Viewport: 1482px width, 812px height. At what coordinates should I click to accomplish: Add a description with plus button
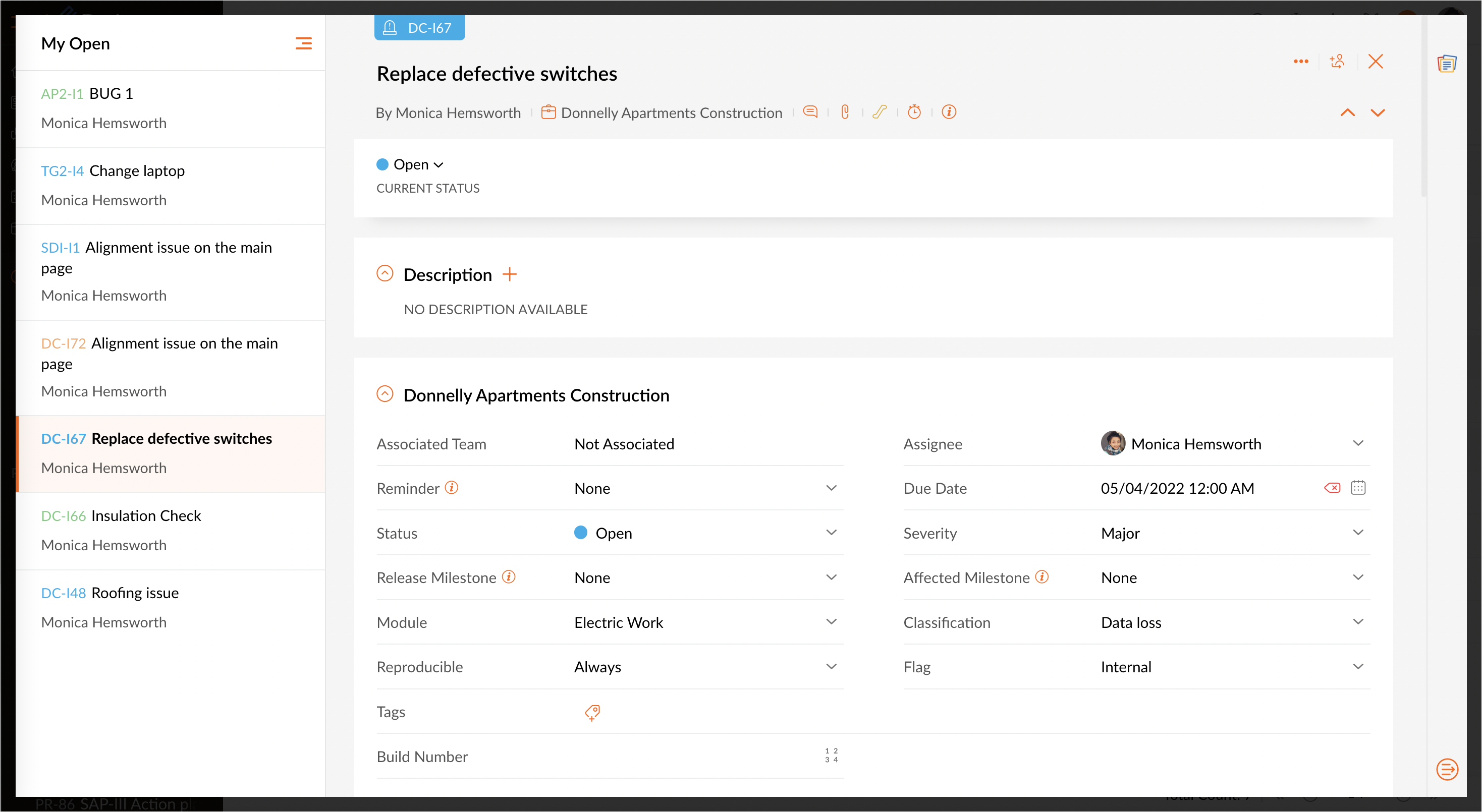[509, 274]
